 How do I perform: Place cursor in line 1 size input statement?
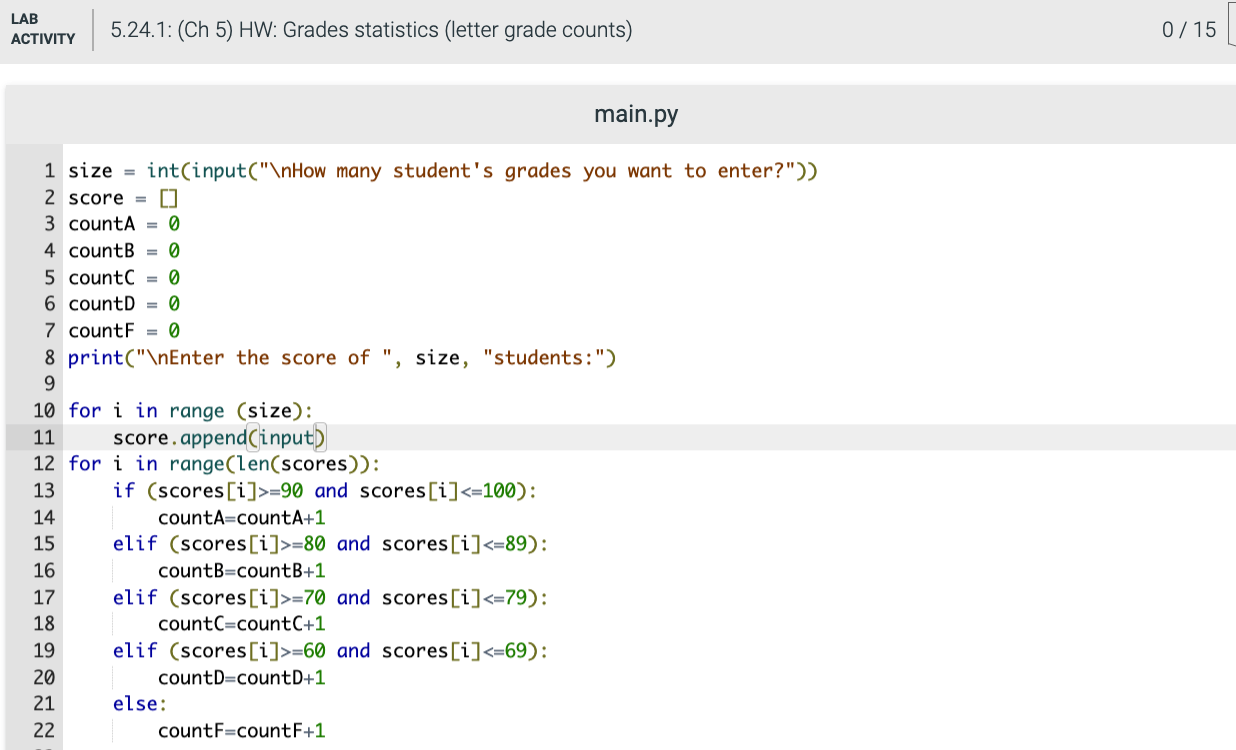tap(443, 171)
